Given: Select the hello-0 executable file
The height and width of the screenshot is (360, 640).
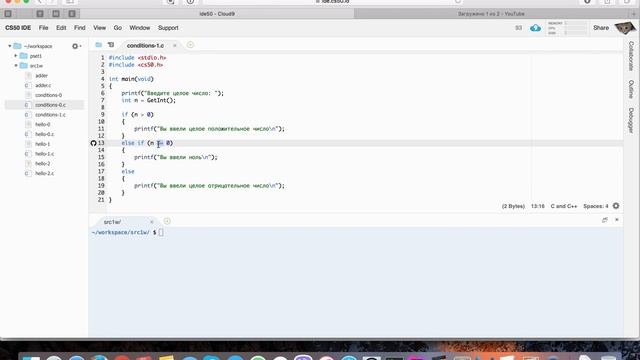Looking at the screenshot, I should [x=42, y=124].
